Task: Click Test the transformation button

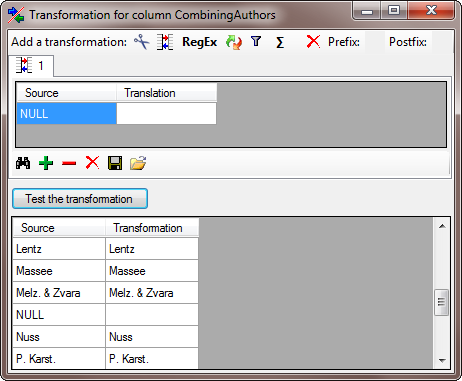Action: tap(80, 199)
